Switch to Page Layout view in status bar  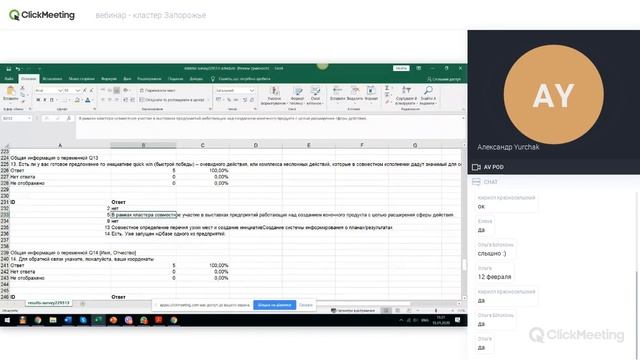pos(398,311)
